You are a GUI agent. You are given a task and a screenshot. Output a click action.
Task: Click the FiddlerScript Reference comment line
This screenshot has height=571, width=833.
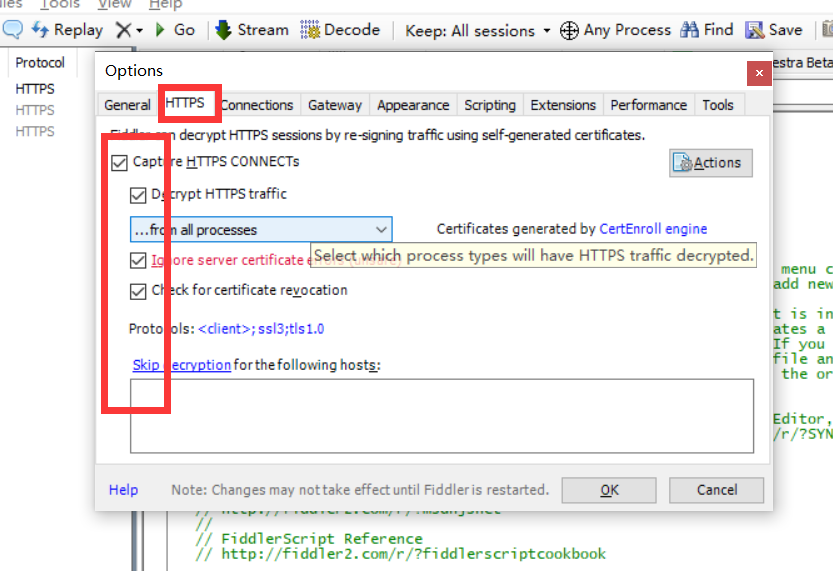tap(309, 539)
